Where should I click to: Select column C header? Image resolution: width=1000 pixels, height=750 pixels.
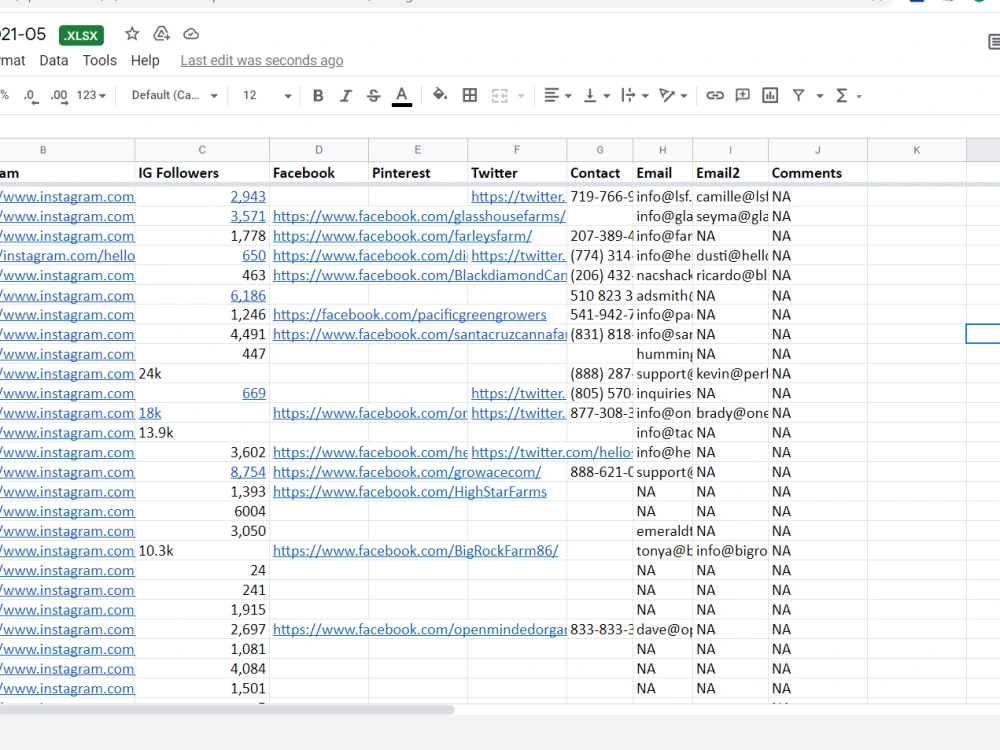pyautogui.click(x=202, y=150)
